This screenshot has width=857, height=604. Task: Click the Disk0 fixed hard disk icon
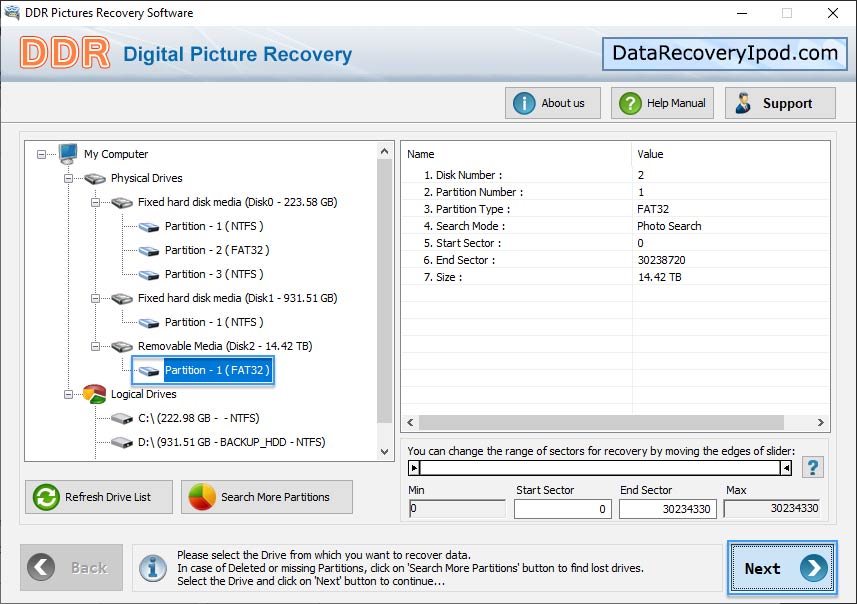coord(122,202)
